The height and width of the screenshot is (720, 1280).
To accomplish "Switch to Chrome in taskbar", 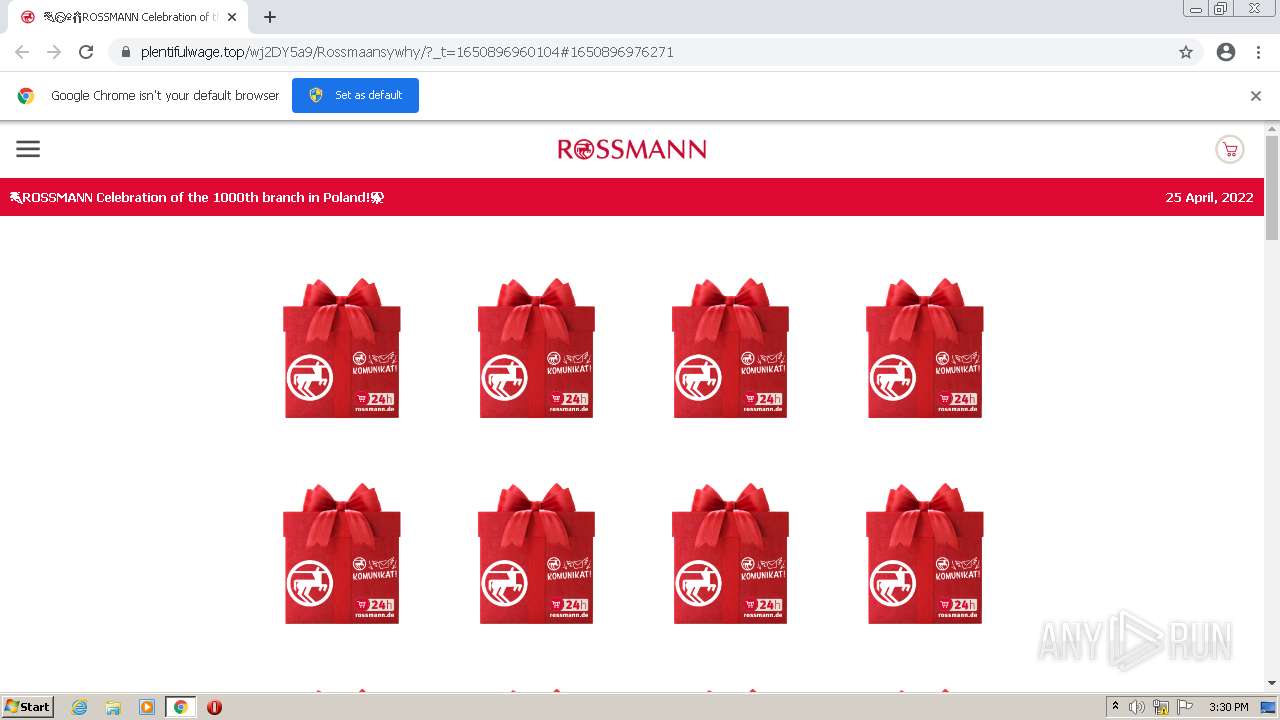I will [x=180, y=707].
